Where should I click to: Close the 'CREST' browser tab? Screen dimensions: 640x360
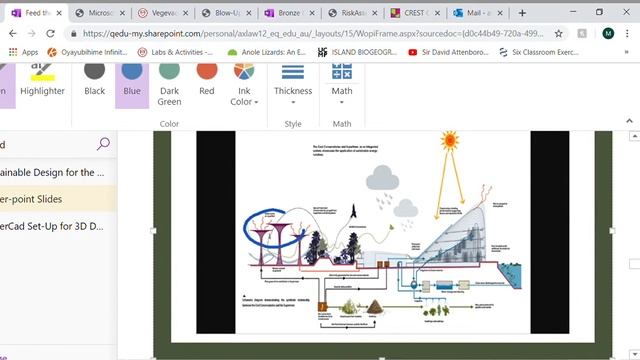click(437, 13)
